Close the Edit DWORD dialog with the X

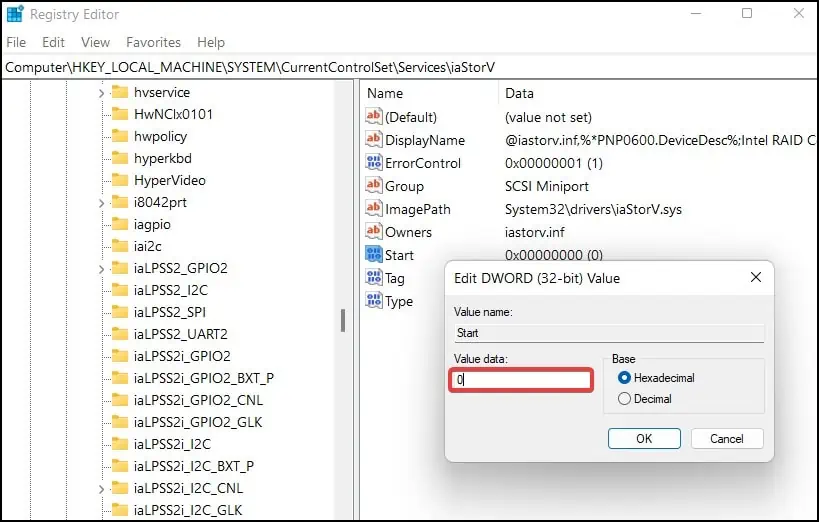pyautogui.click(x=755, y=277)
